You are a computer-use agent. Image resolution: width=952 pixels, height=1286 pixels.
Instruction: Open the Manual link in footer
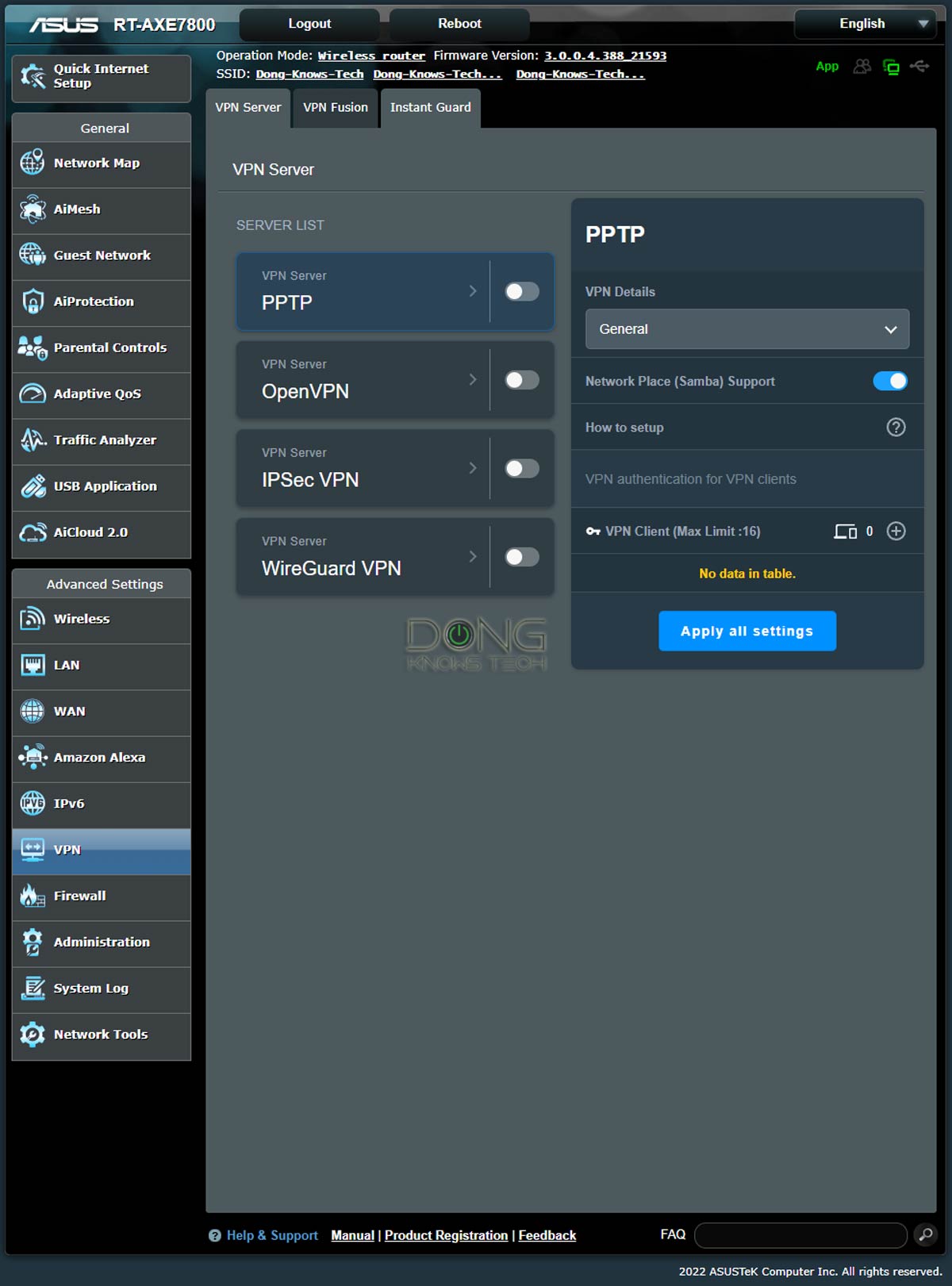pos(352,1235)
